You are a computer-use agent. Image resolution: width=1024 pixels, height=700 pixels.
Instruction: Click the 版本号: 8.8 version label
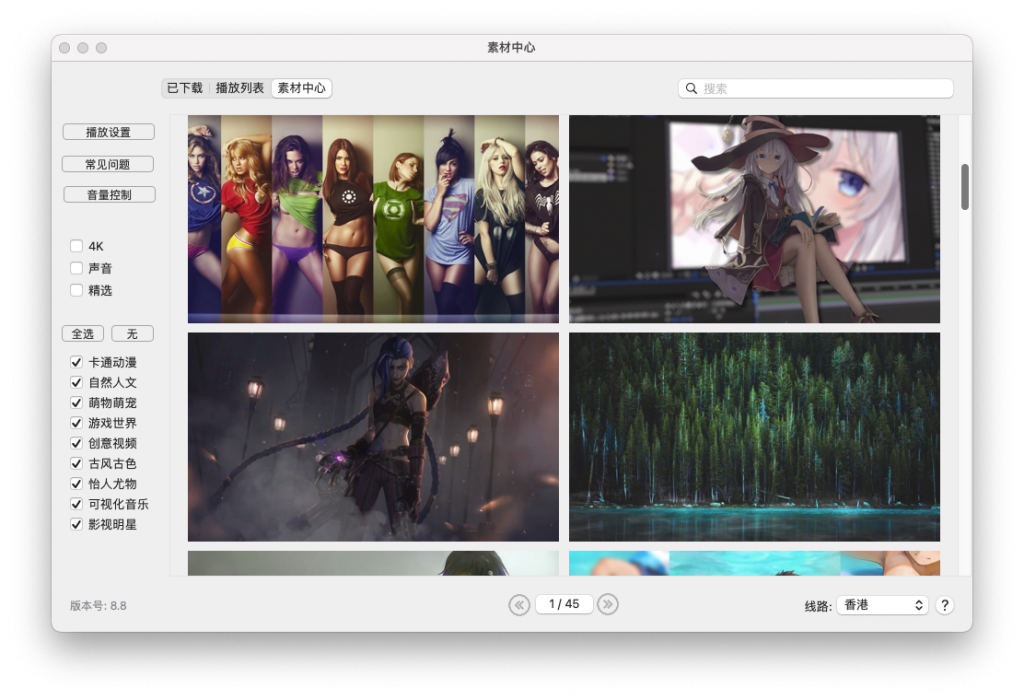[x=98, y=606]
